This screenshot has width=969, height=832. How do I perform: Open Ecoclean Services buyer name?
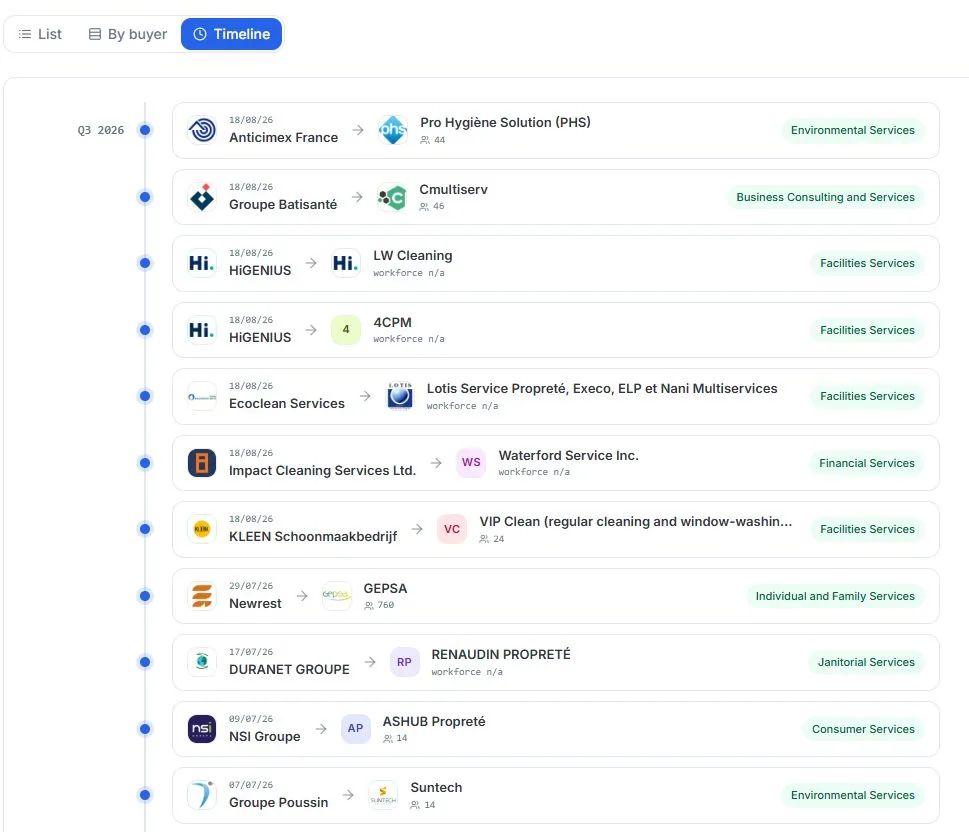point(286,403)
